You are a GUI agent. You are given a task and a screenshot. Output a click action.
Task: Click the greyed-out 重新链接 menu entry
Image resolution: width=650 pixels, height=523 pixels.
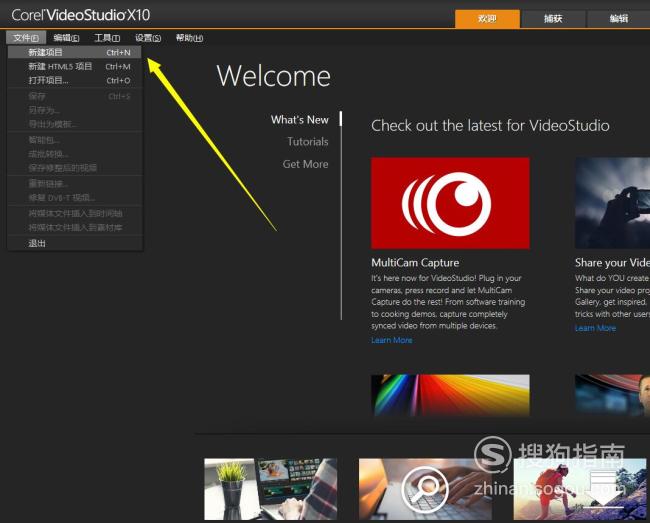pyautogui.click(x=75, y=184)
